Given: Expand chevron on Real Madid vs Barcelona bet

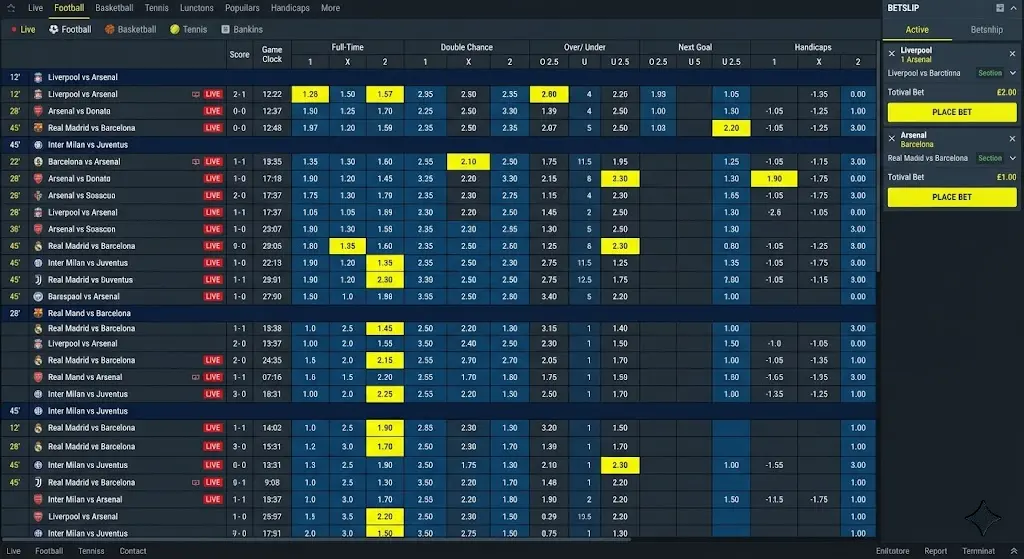Looking at the screenshot, I should 1012,158.
